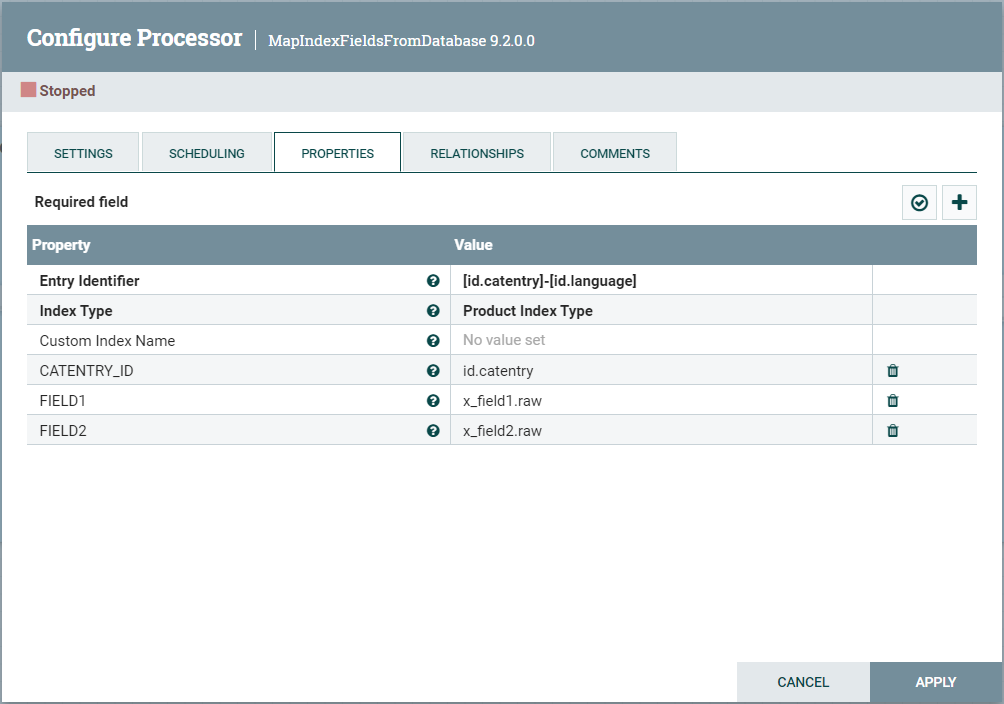The width and height of the screenshot is (1004, 704).
Task: Delete the CATENTRY_ID property
Action: 893,371
